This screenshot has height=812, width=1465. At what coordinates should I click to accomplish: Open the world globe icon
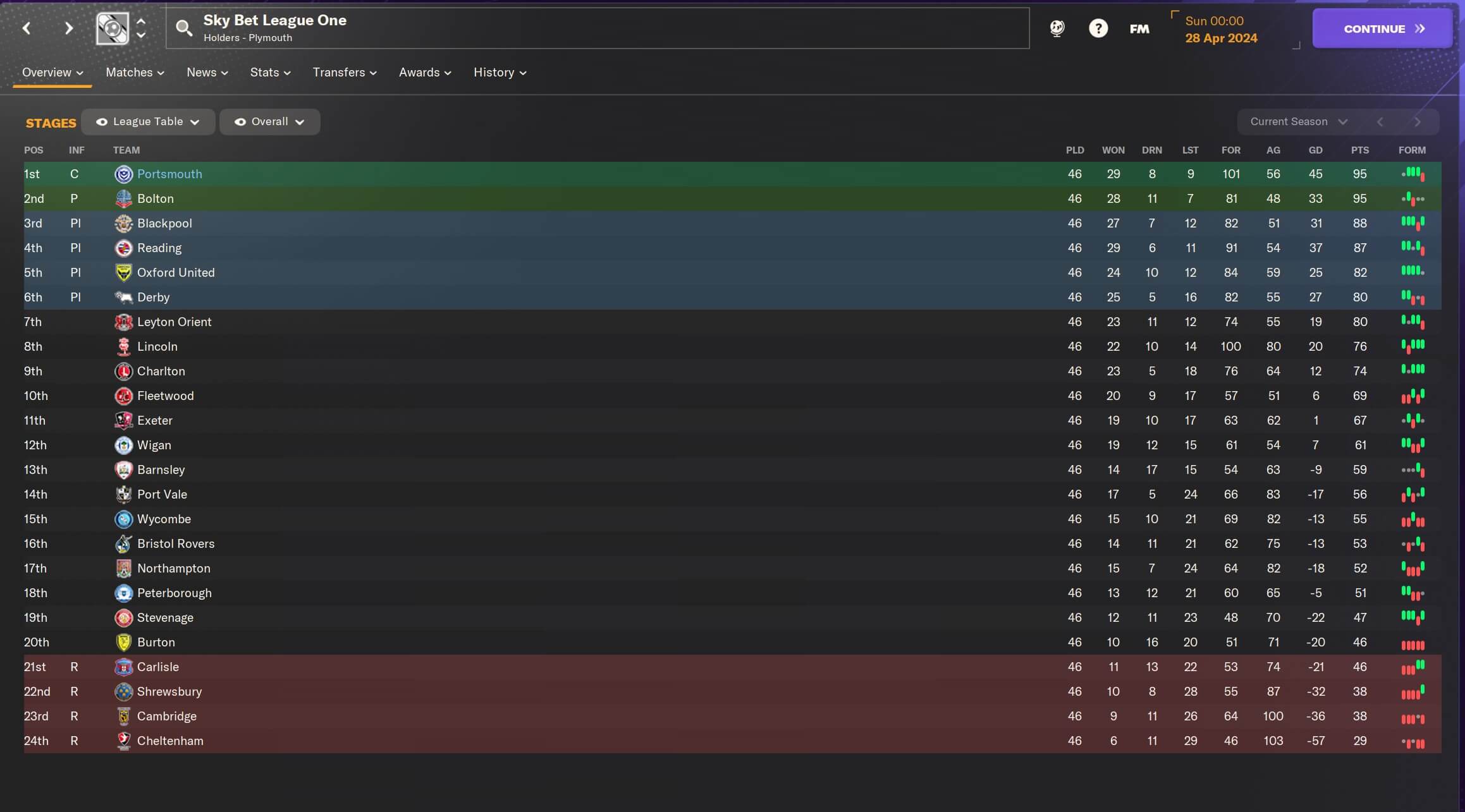tap(1057, 28)
